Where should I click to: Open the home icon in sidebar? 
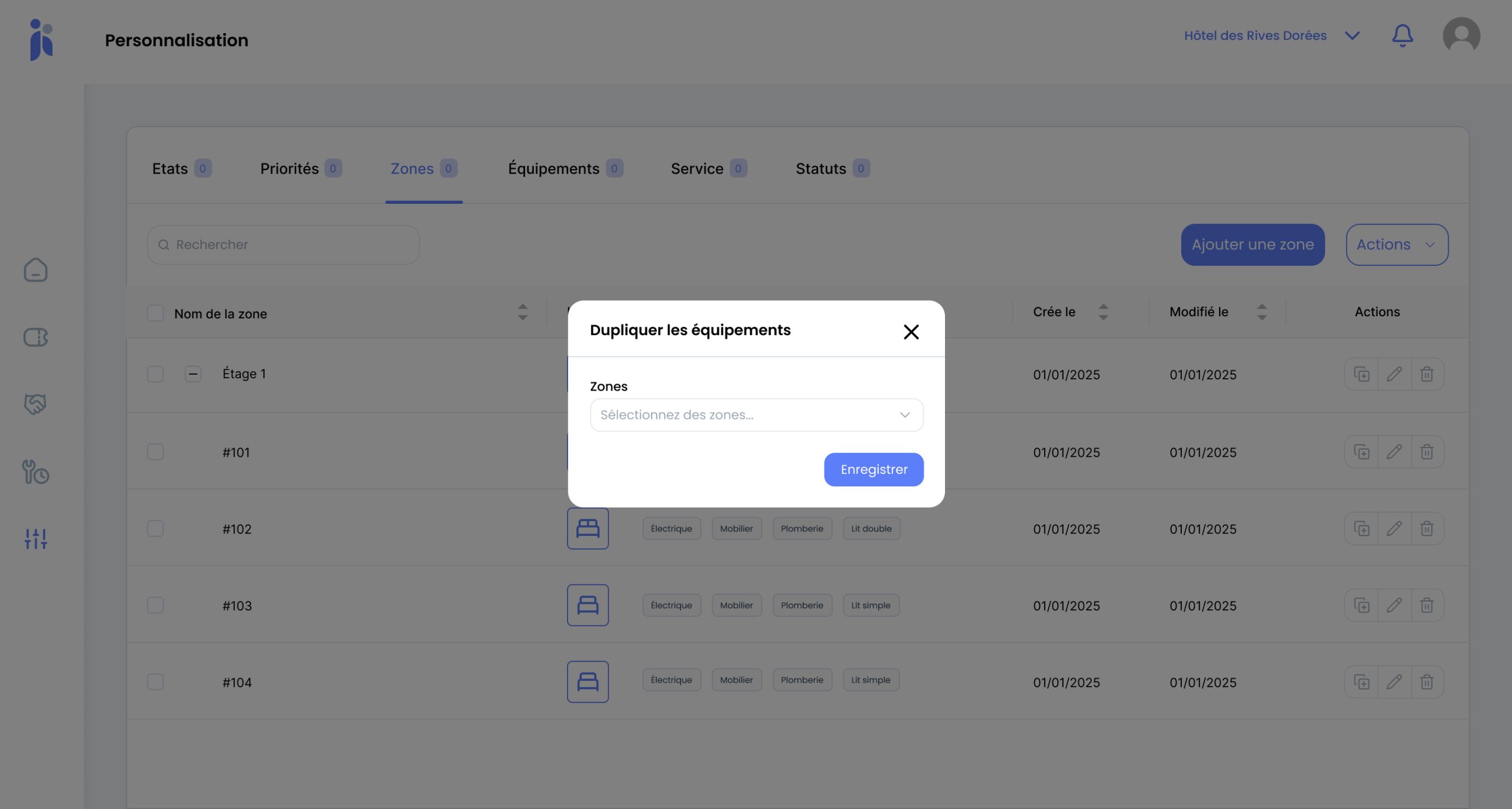pyautogui.click(x=35, y=270)
